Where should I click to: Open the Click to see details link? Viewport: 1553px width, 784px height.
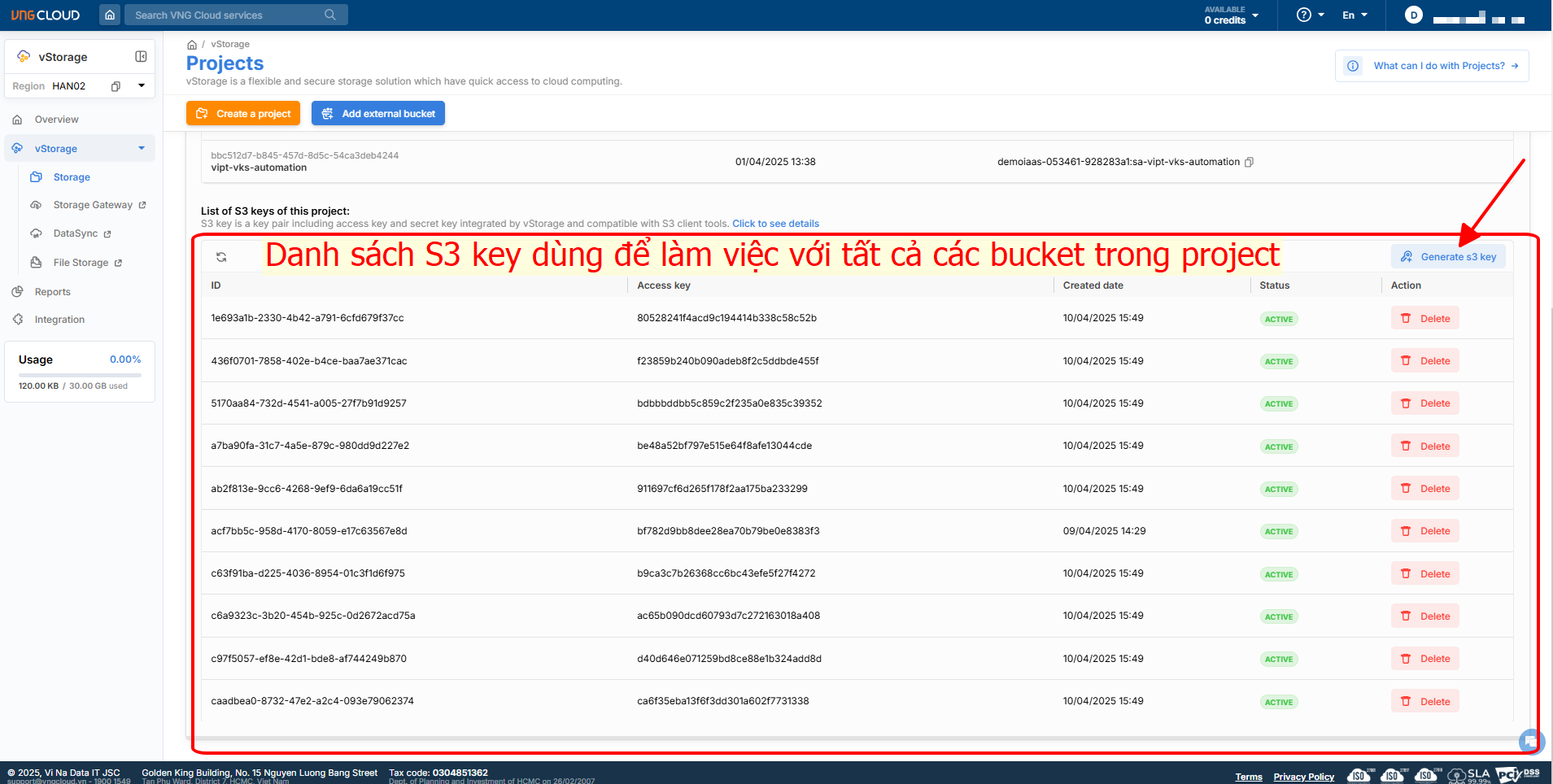click(775, 224)
